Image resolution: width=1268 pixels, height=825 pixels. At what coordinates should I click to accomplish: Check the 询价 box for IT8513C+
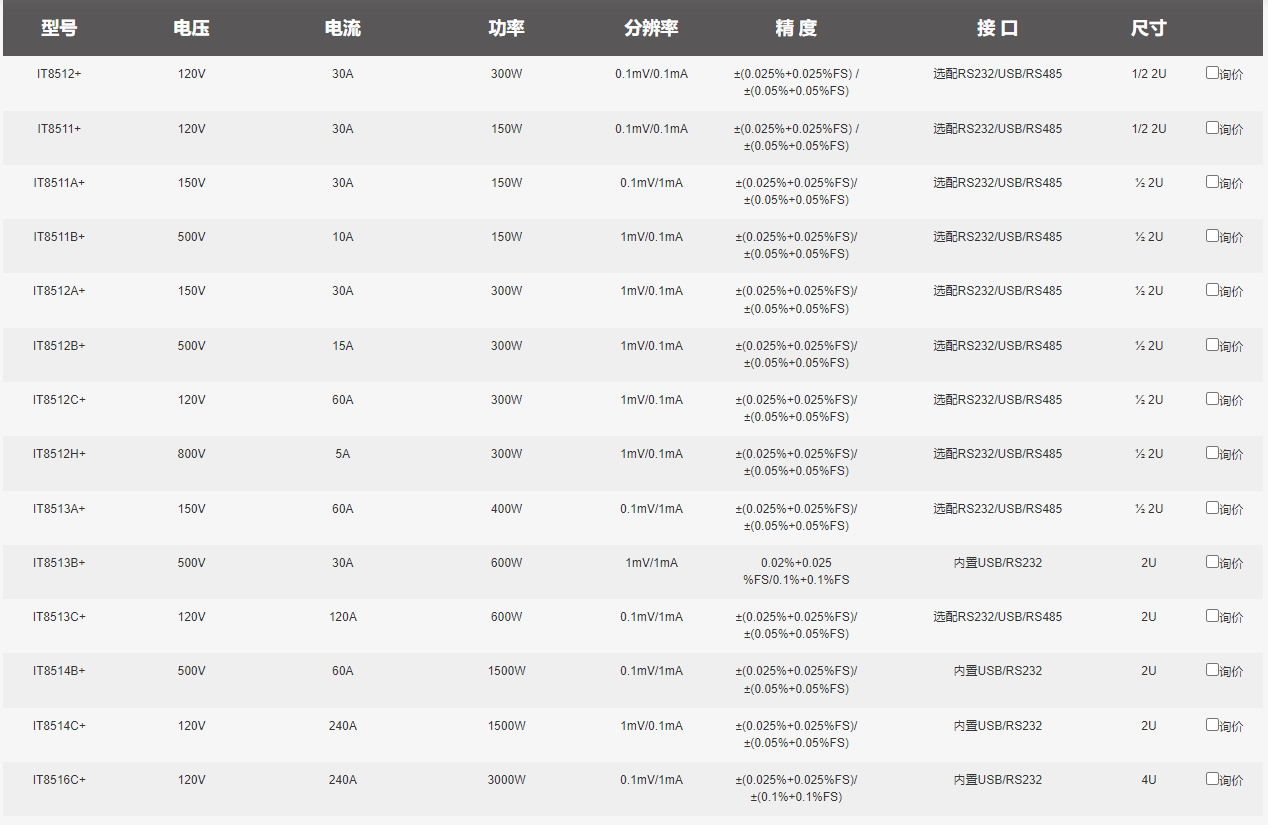point(1212,616)
